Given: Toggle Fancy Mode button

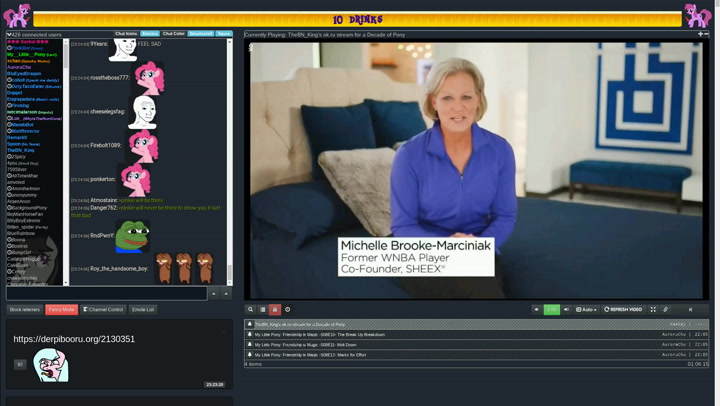Looking at the screenshot, I should [x=61, y=310].
